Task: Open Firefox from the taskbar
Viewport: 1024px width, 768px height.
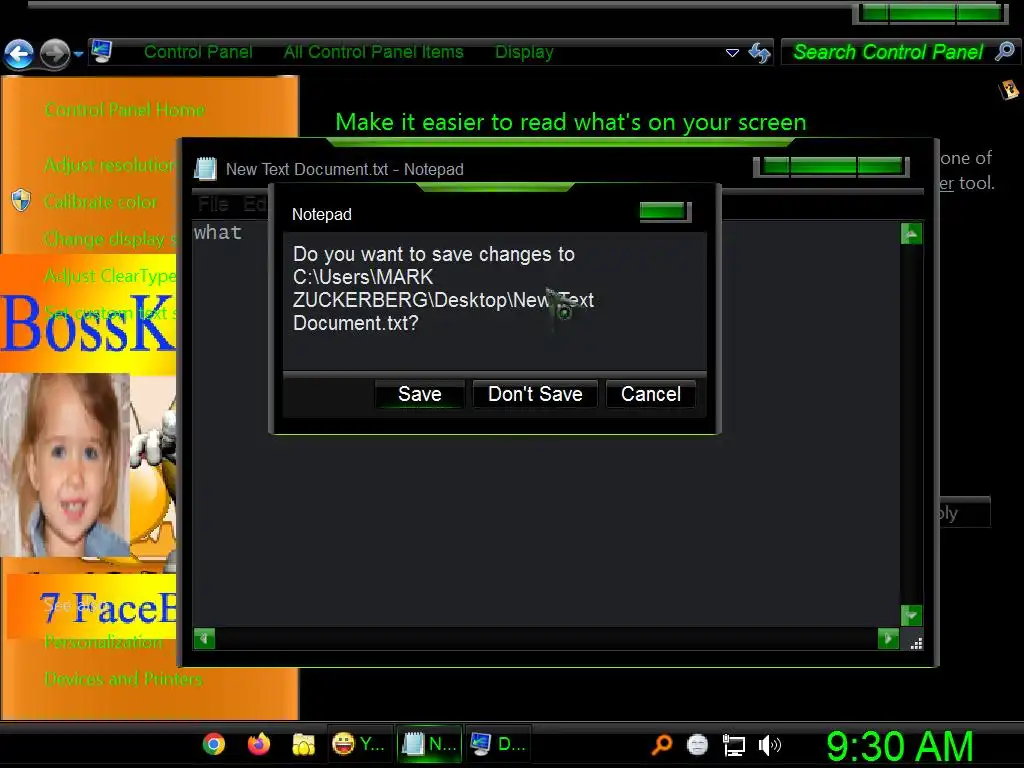Action: tap(259, 744)
